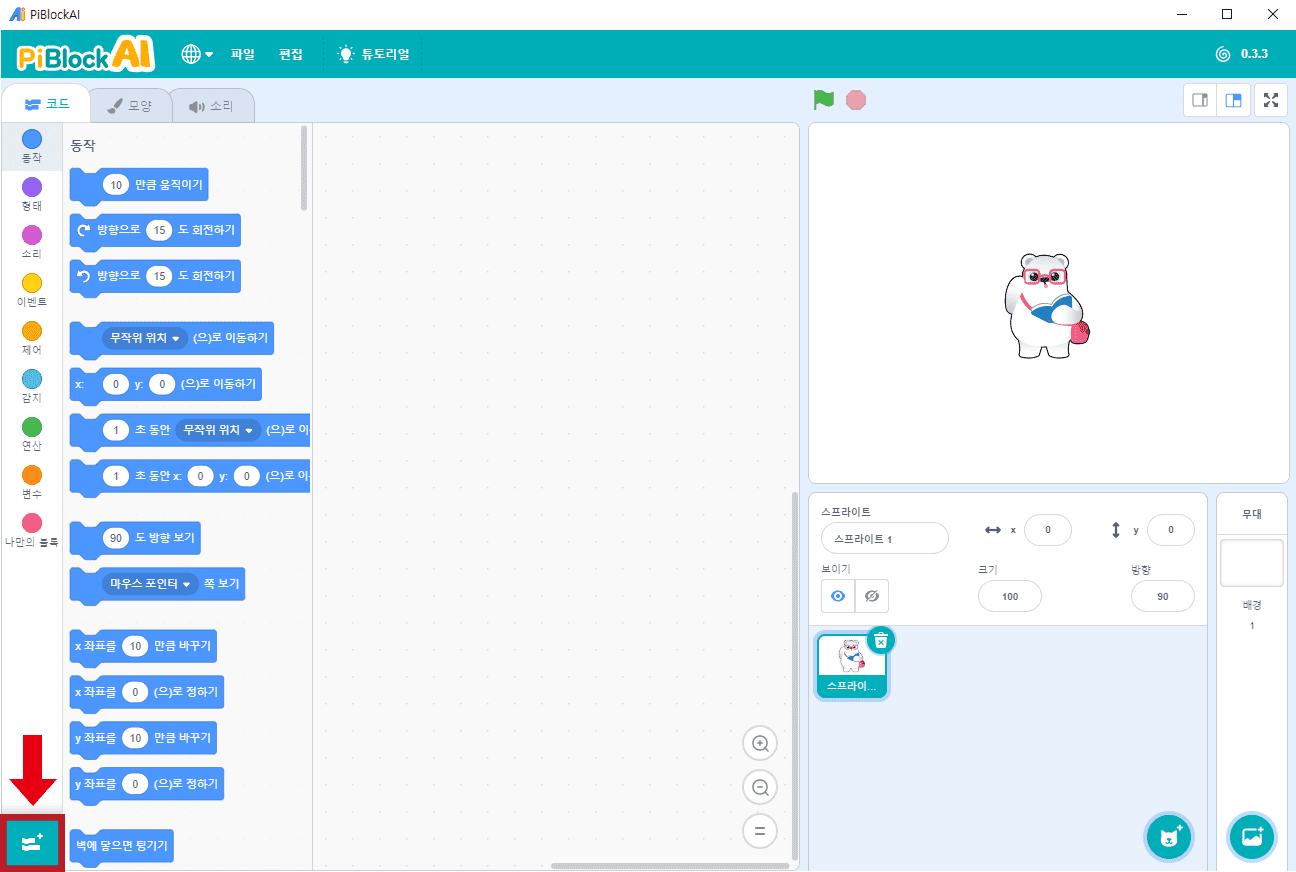The width and height of the screenshot is (1296, 872).
Task: Click y 좌표를 0 (으)로 정하기 block
Action: [147, 784]
